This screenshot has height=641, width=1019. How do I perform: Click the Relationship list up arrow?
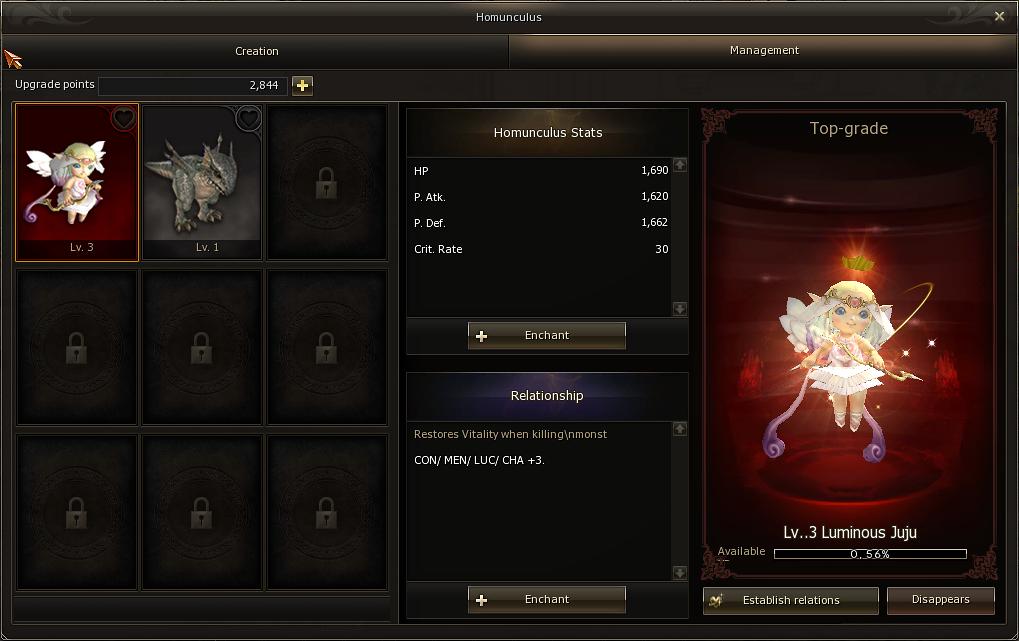680,428
